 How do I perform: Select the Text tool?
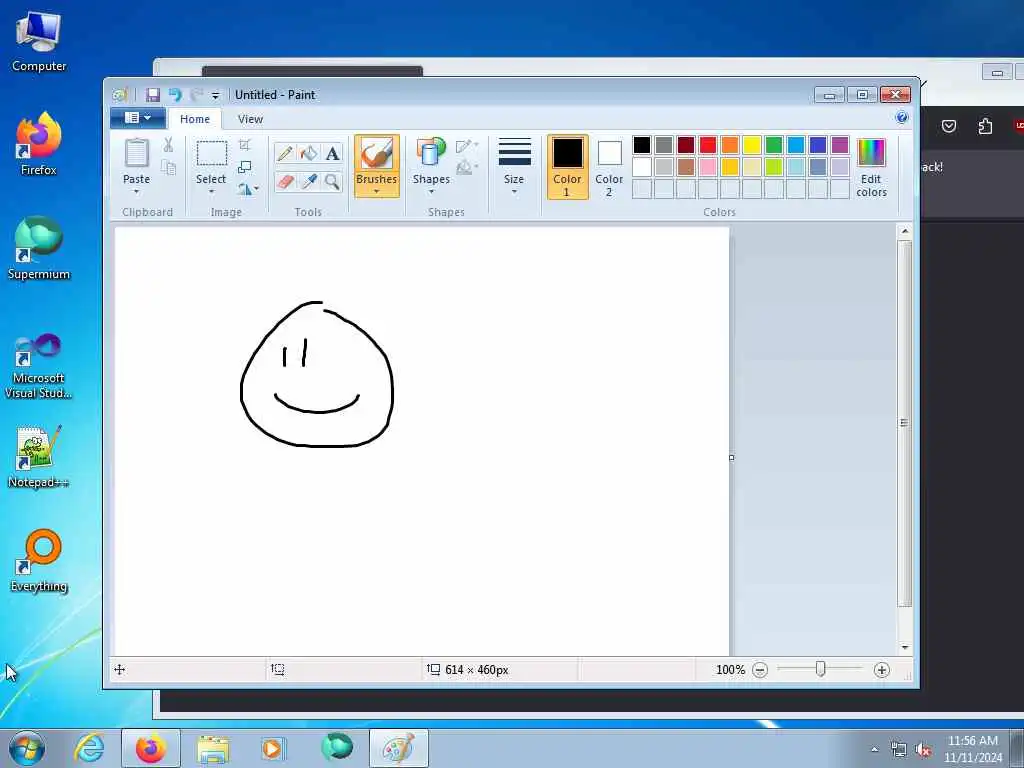click(x=332, y=153)
